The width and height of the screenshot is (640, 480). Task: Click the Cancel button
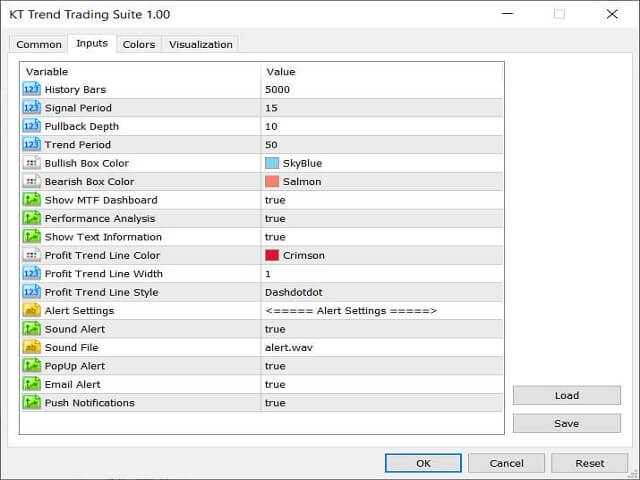(x=506, y=463)
